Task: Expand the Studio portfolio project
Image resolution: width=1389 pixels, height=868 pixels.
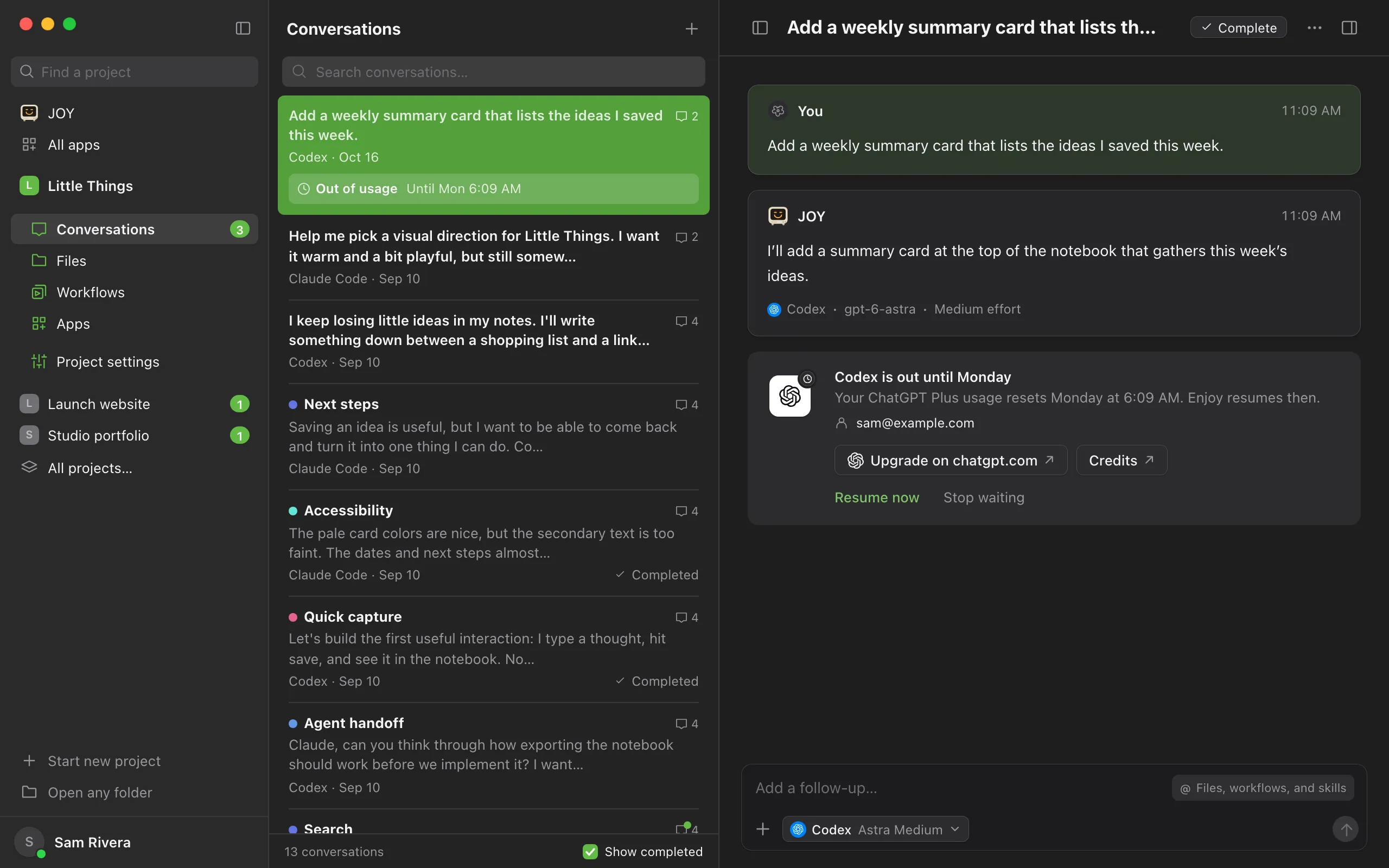Action: [135, 435]
